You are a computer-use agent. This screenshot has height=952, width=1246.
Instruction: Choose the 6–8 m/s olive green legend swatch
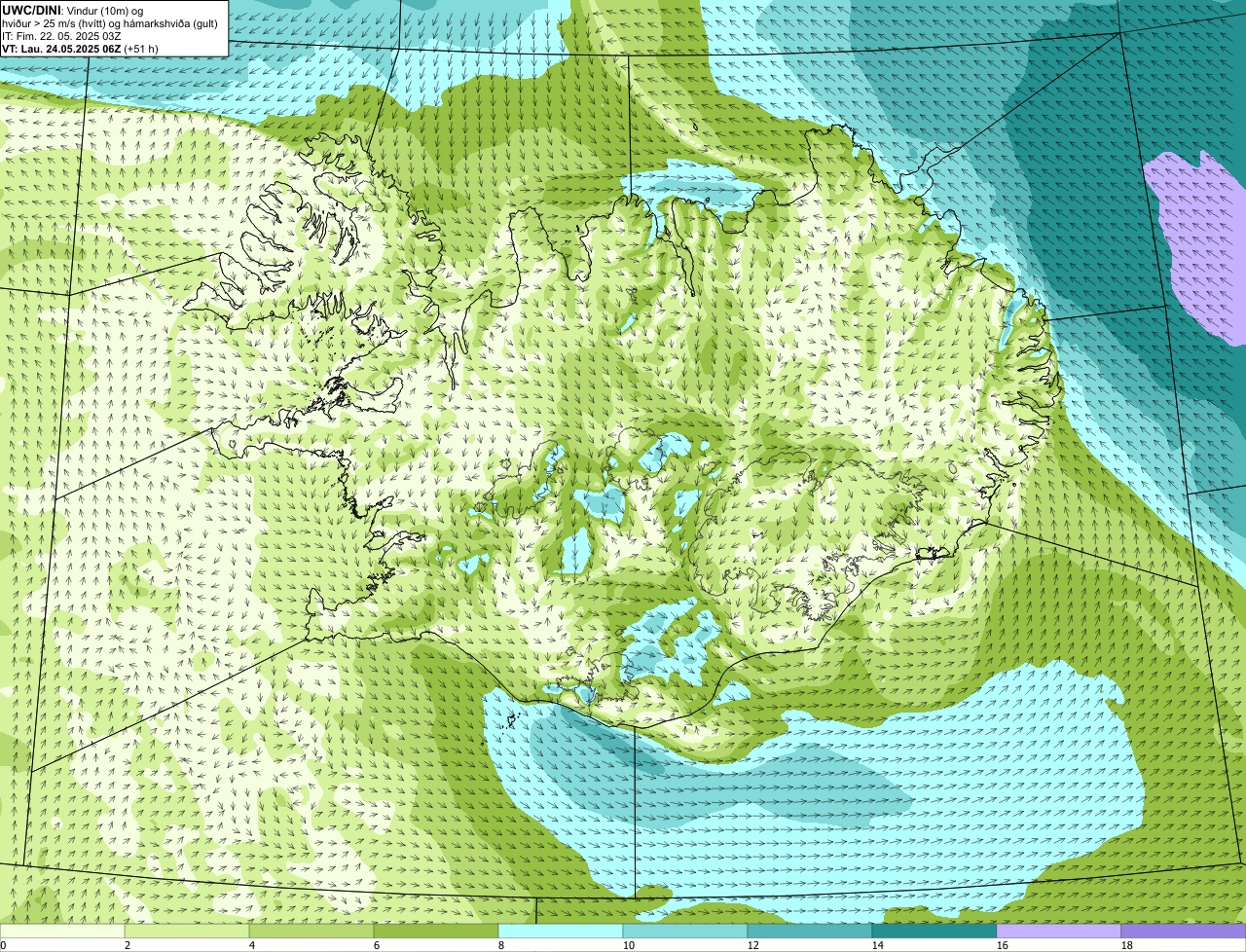coord(436,932)
